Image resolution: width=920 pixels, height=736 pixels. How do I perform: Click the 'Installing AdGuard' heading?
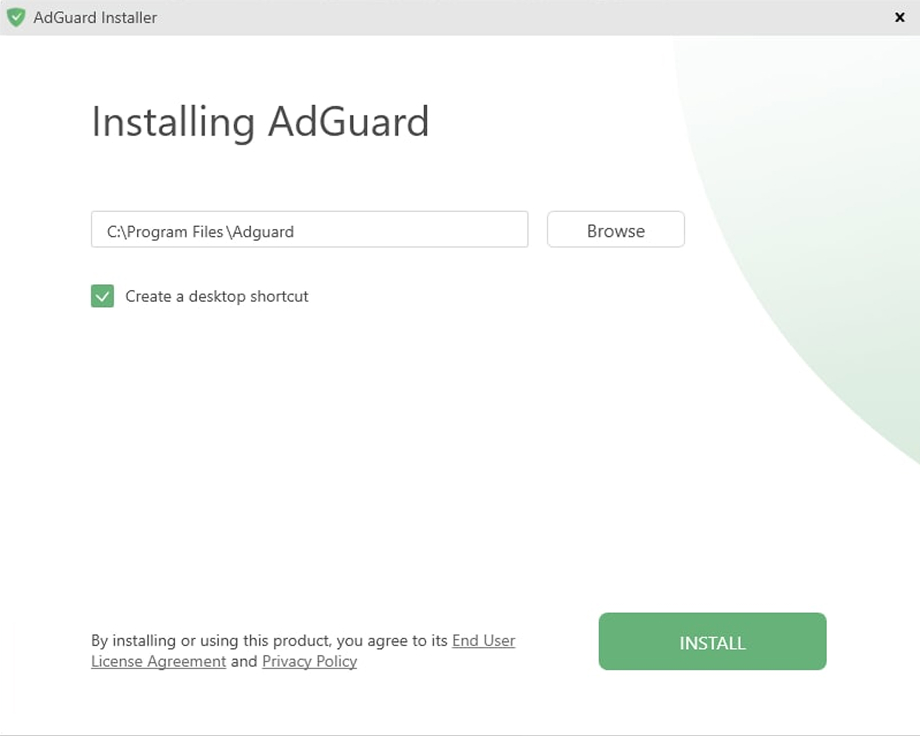(260, 122)
